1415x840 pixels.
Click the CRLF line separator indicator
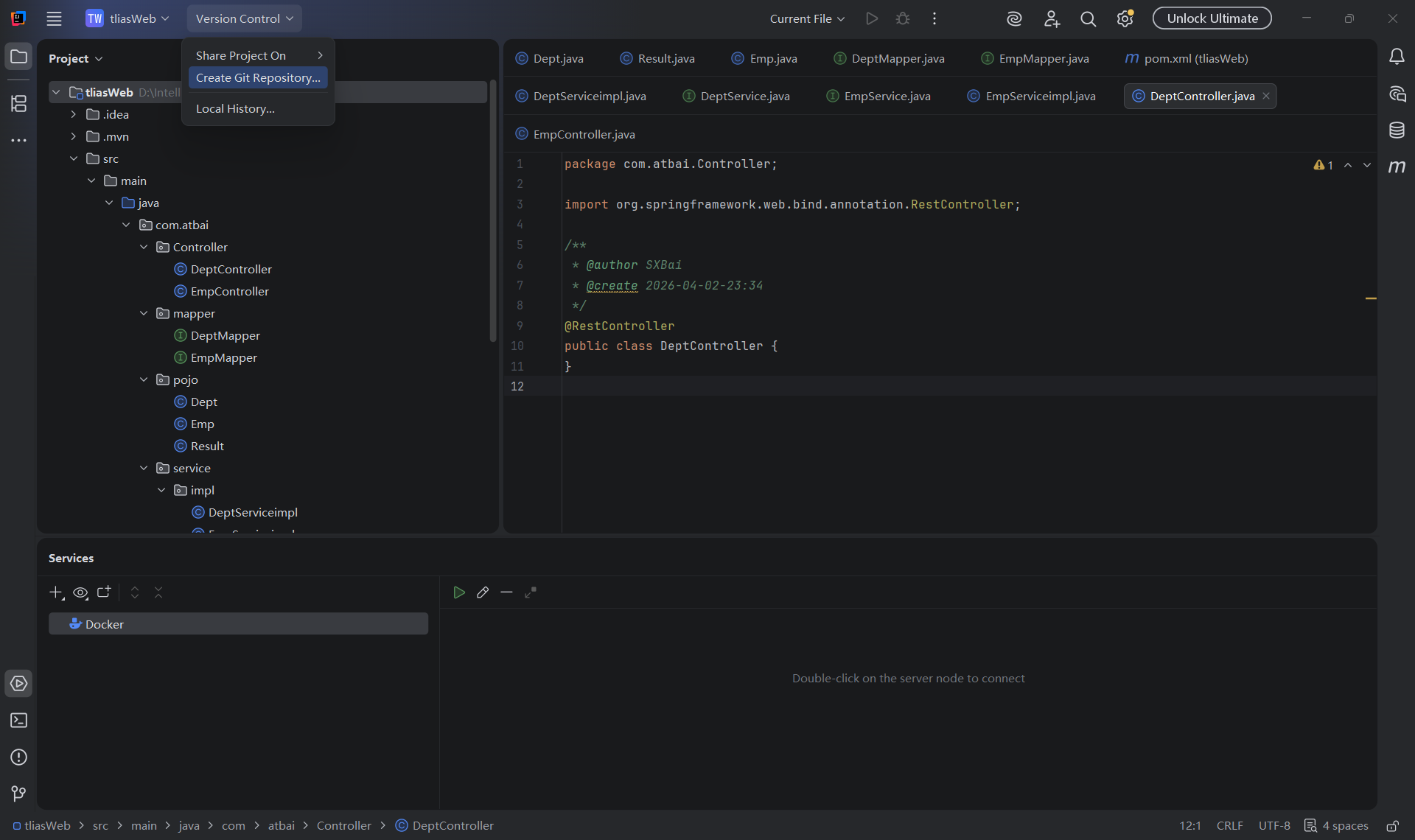tap(1229, 825)
